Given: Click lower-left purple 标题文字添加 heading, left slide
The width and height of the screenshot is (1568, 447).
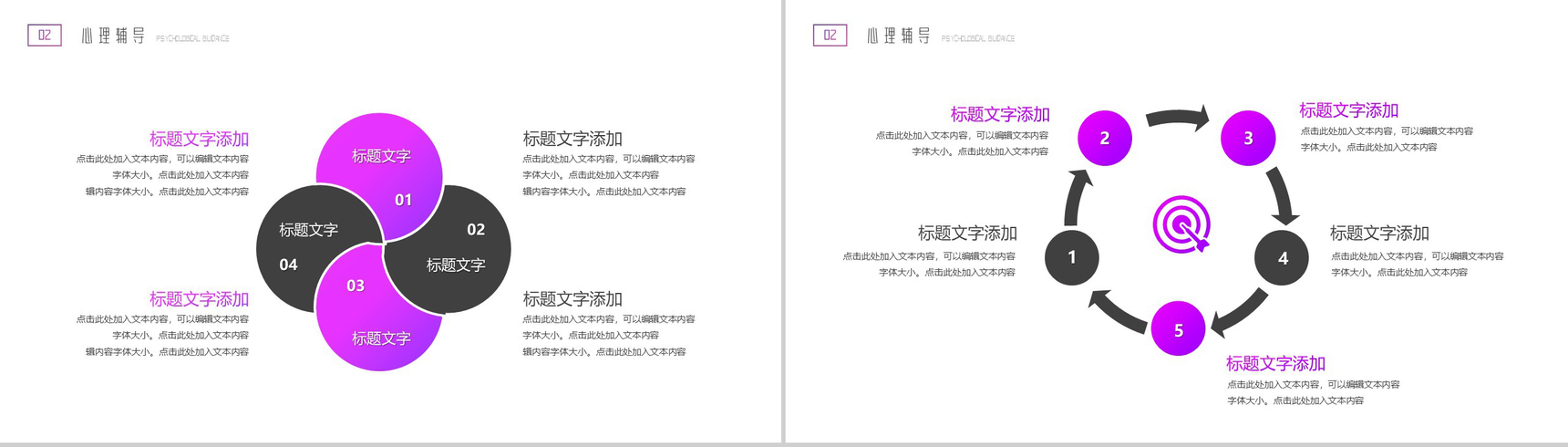Looking at the screenshot, I should click(x=199, y=299).
